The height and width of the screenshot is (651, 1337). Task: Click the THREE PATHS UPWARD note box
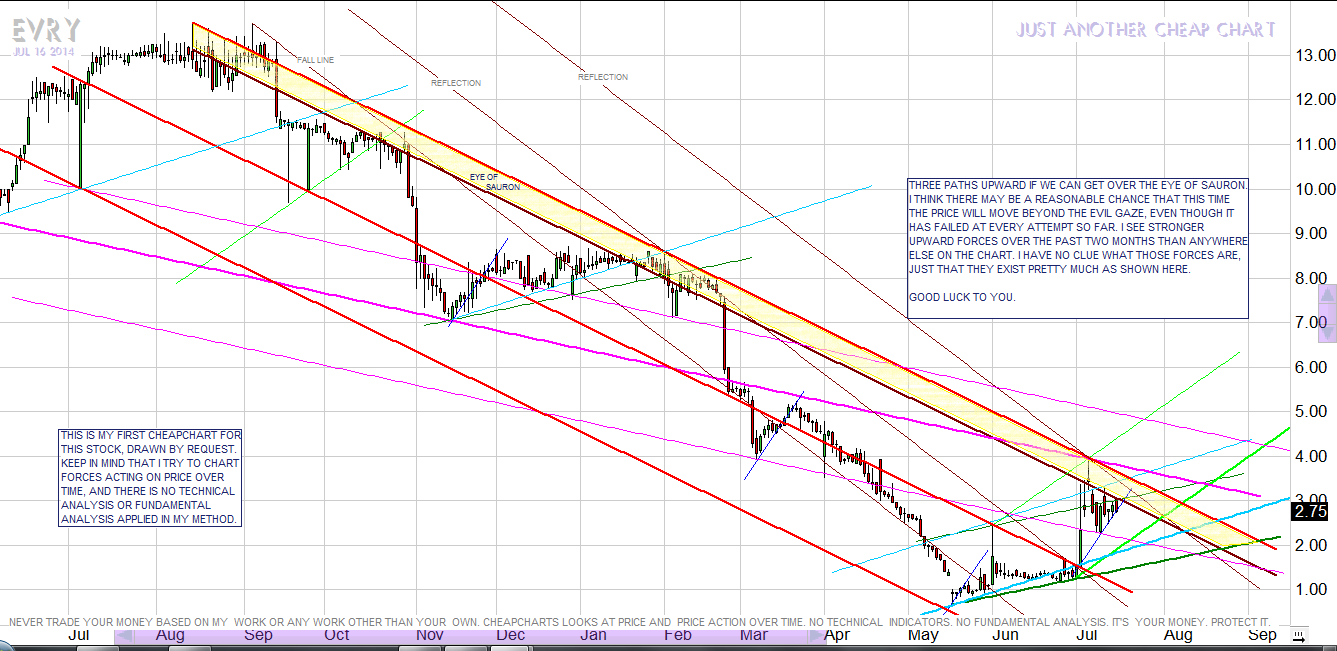pyautogui.click(x=1077, y=248)
